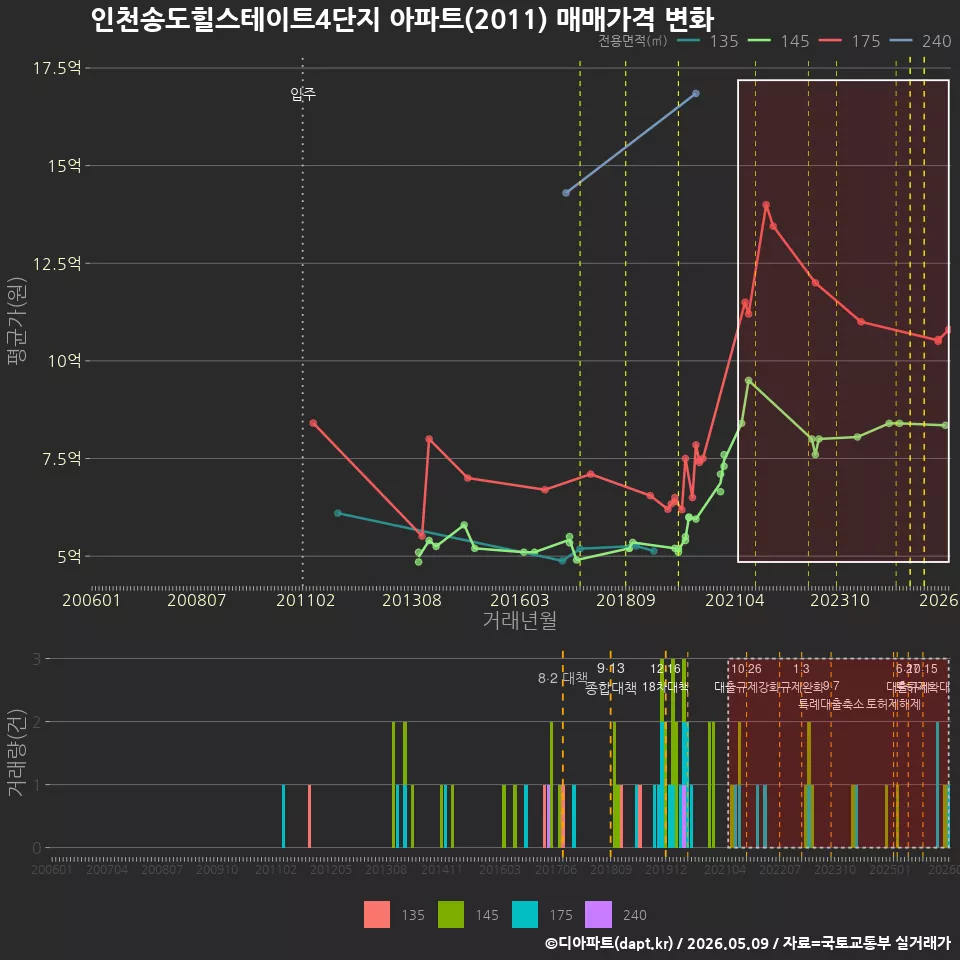Click the 15억 price axis label
The image size is (960, 960).
pos(65,166)
